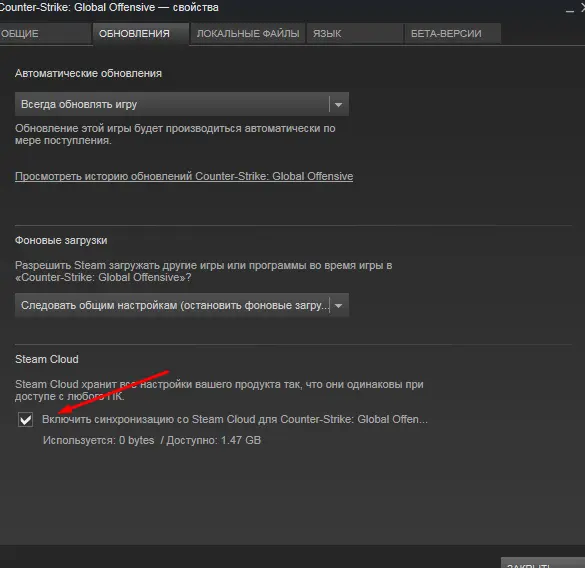
Task: Click the 'Фоновые загрузки' heading
Action: [x=61, y=240]
